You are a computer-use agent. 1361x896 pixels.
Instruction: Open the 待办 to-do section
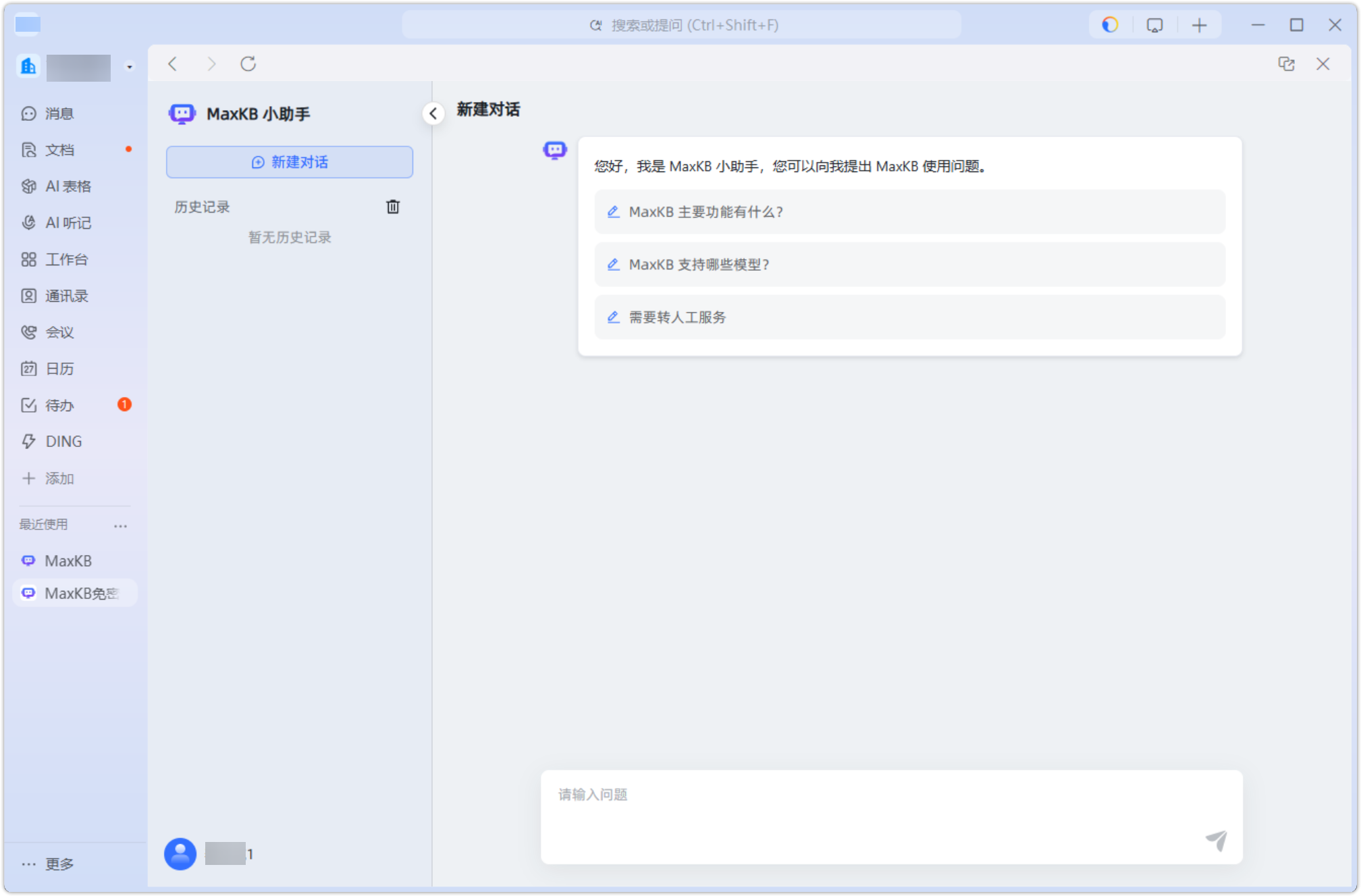[59, 405]
